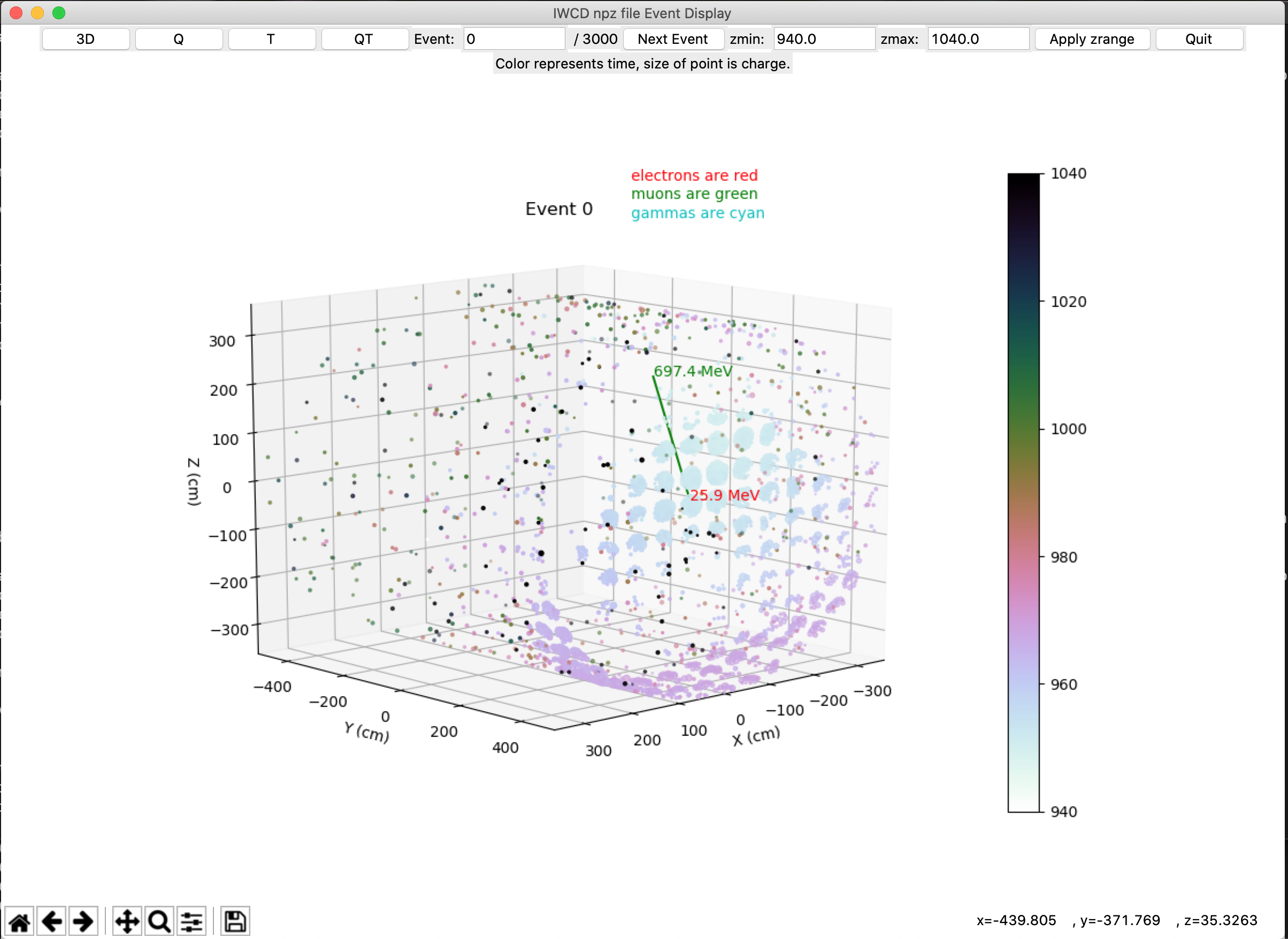1288x939 pixels.
Task: Click the back arrow previous view icon
Action: coord(52,921)
